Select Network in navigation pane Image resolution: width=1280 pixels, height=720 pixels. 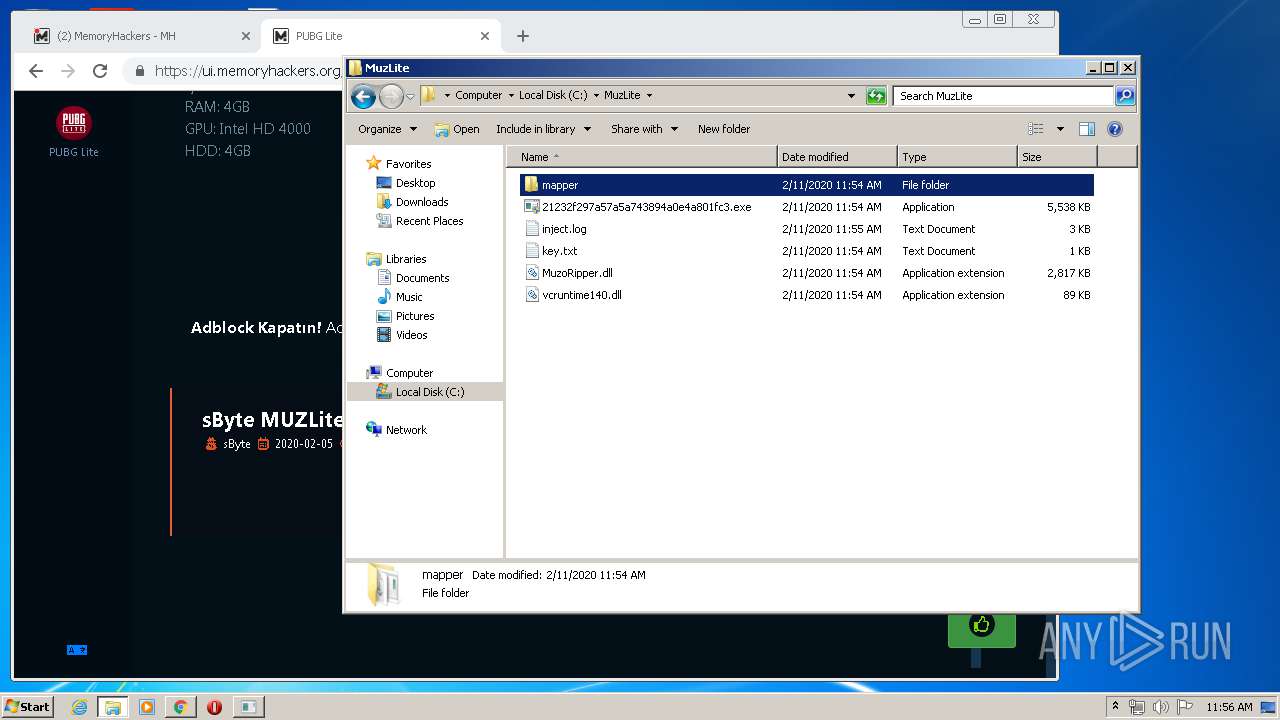pyautogui.click(x=396, y=430)
